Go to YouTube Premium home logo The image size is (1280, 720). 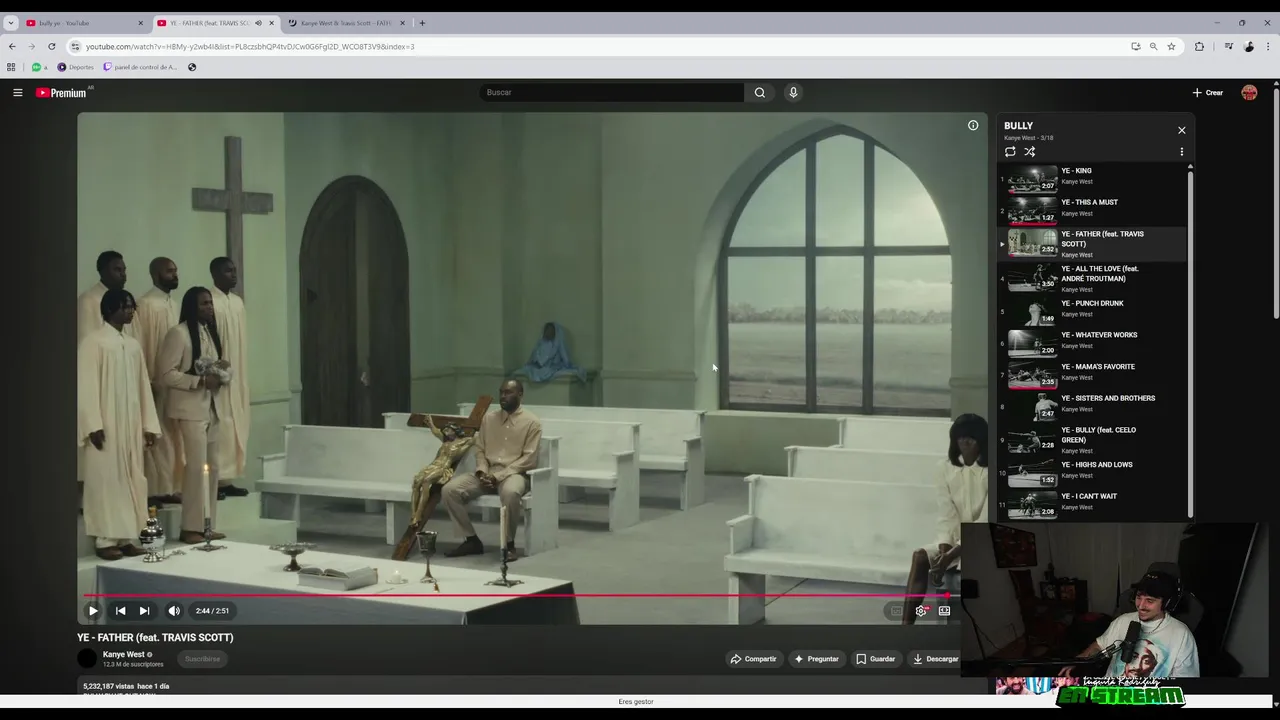[x=62, y=93]
